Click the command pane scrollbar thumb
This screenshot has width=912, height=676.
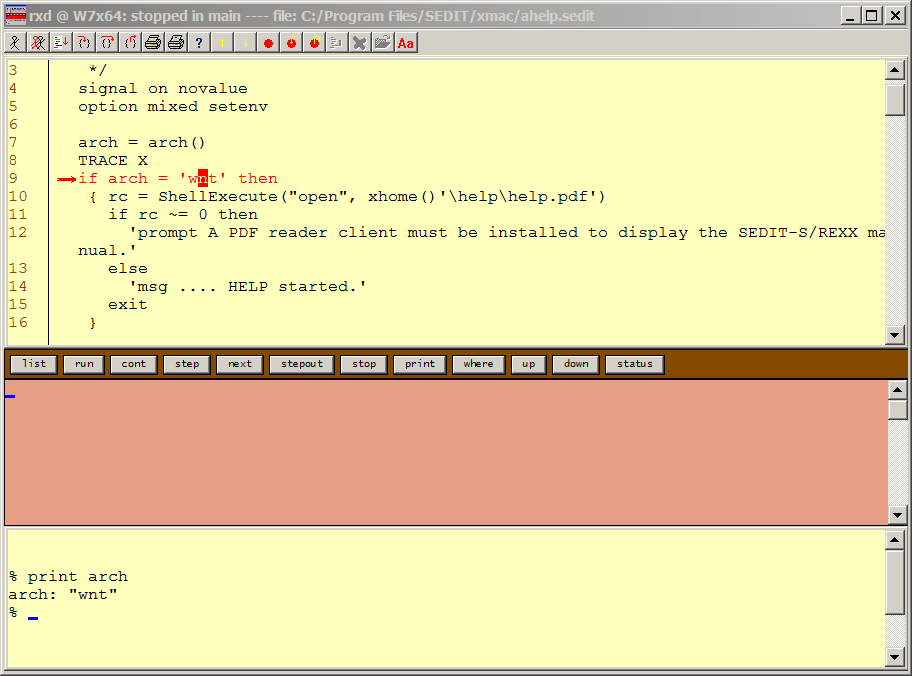[895, 582]
